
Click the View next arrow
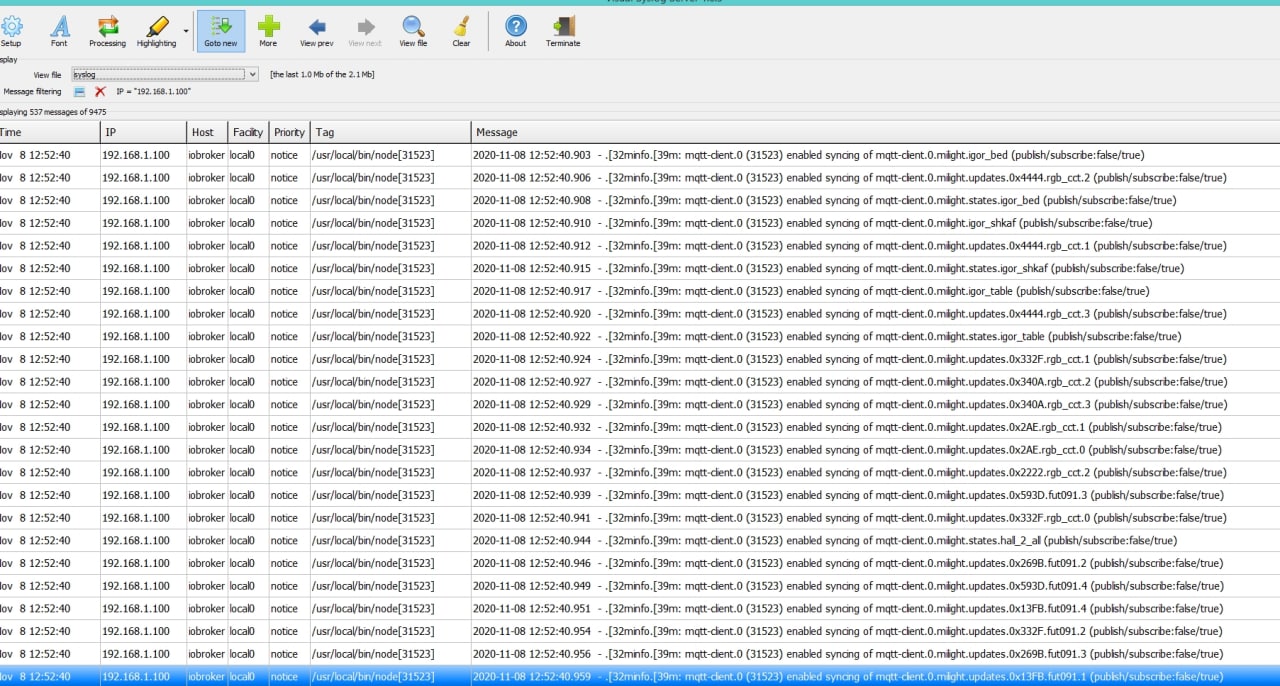coord(365,31)
